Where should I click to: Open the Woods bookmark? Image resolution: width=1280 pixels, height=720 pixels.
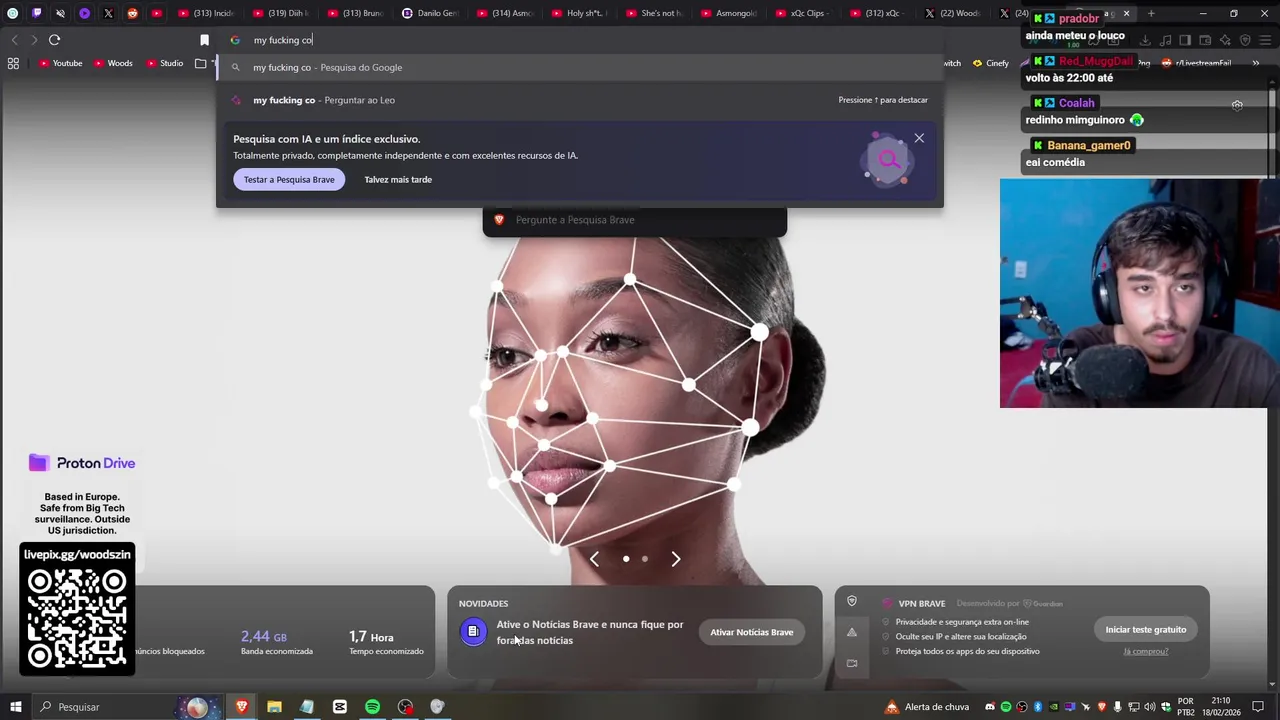(113, 63)
